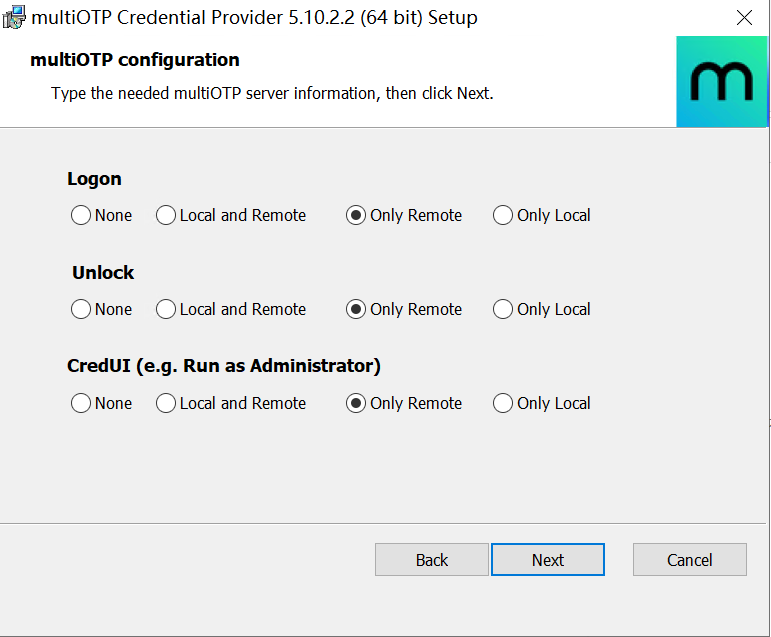Click the CredUI (e.g. Run as Administrator) heading
Image resolution: width=771 pixels, height=637 pixels.
pyautogui.click(x=224, y=366)
